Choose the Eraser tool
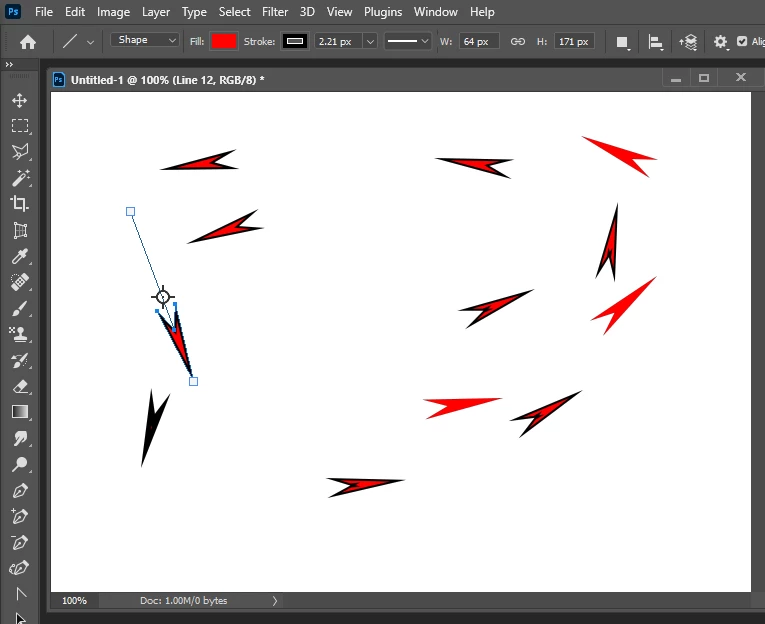The width and height of the screenshot is (765, 624). [20, 386]
